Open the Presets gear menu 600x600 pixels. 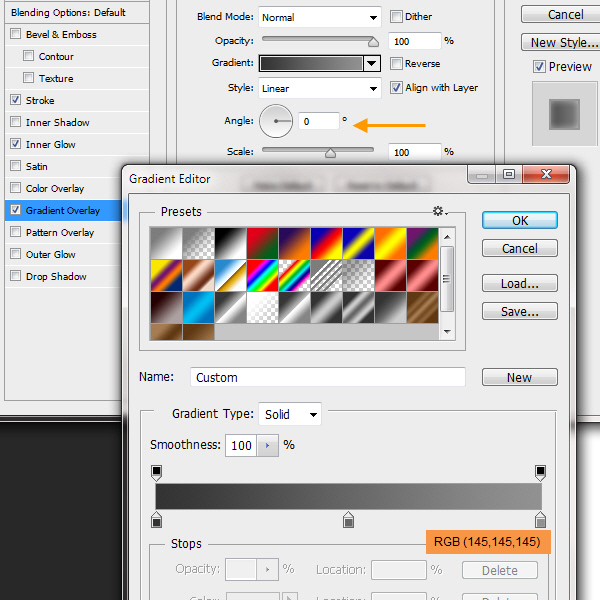[x=438, y=211]
